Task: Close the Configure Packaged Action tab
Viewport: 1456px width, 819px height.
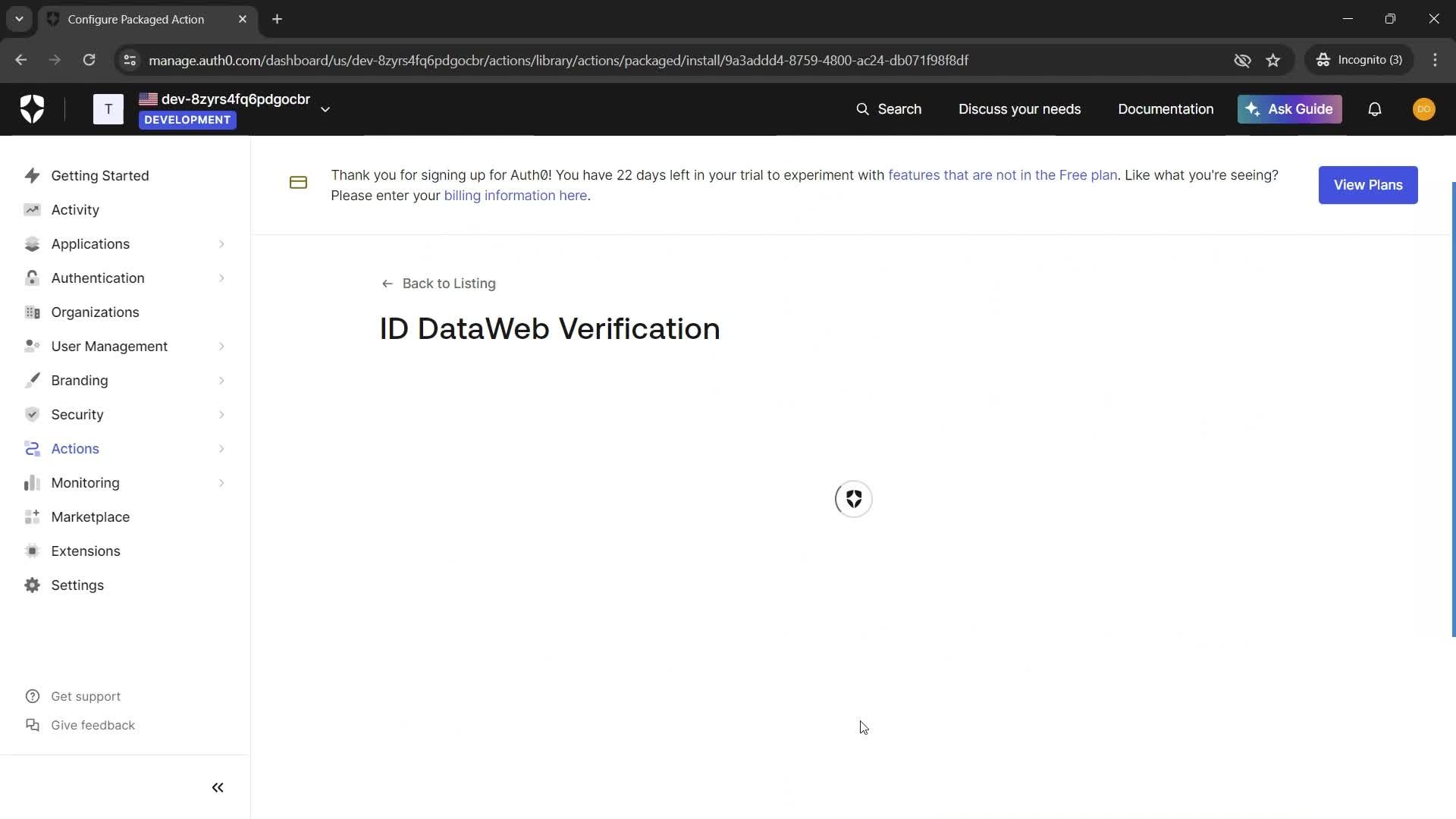Action: (243, 20)
